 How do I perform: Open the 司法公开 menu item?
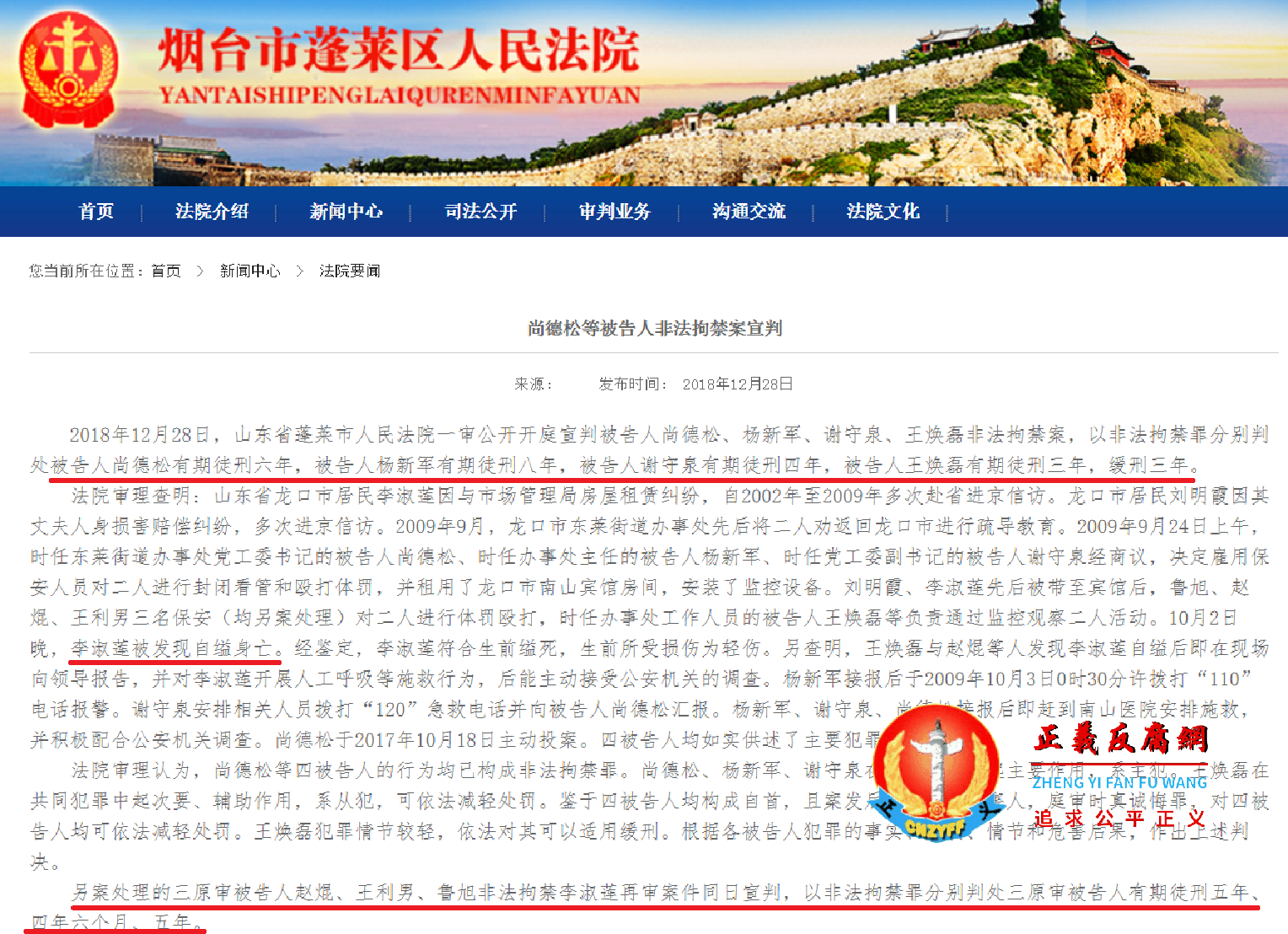tap(480, 212)
